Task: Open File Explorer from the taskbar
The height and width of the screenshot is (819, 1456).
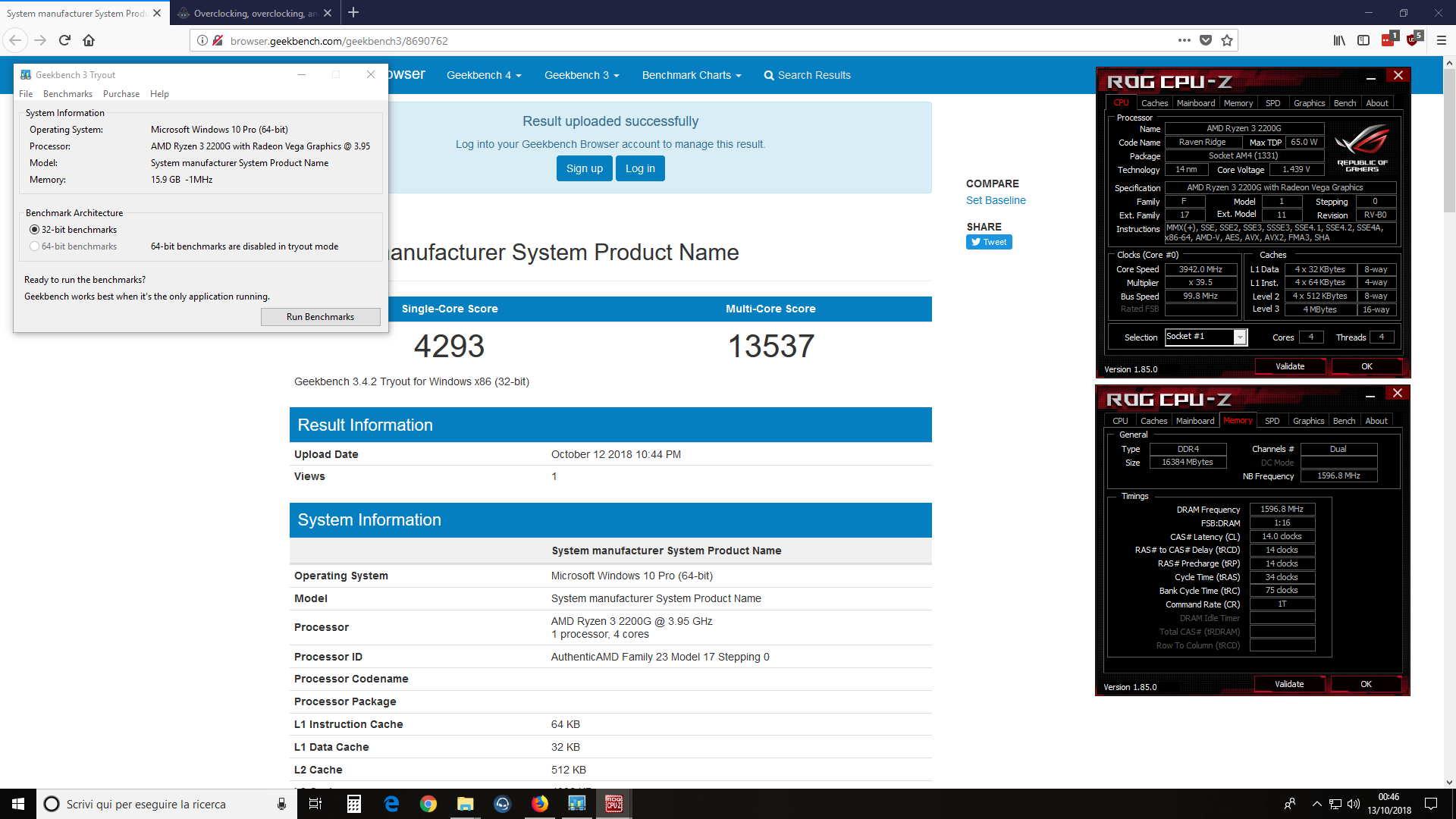Action: click(x=466, y=804)
